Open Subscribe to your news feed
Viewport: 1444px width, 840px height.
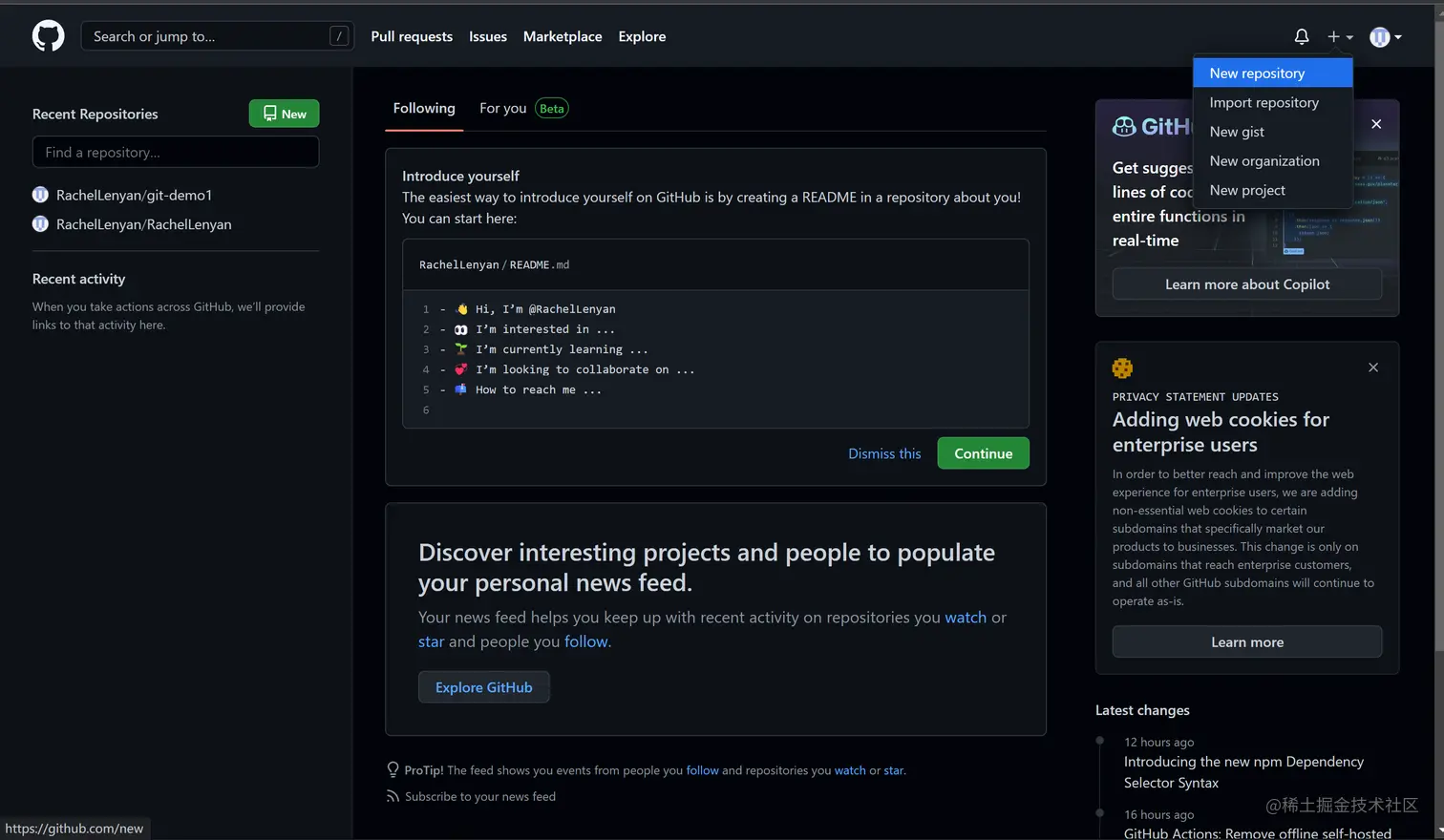pyautogui.click(x=480, y=796)
